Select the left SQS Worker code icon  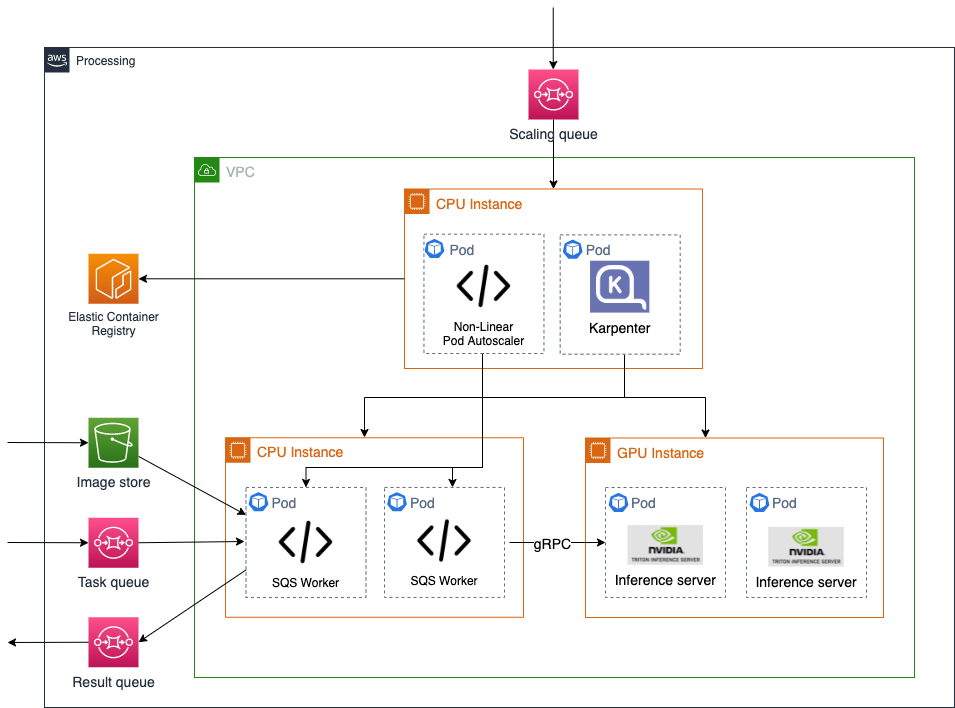coord(305,543)
